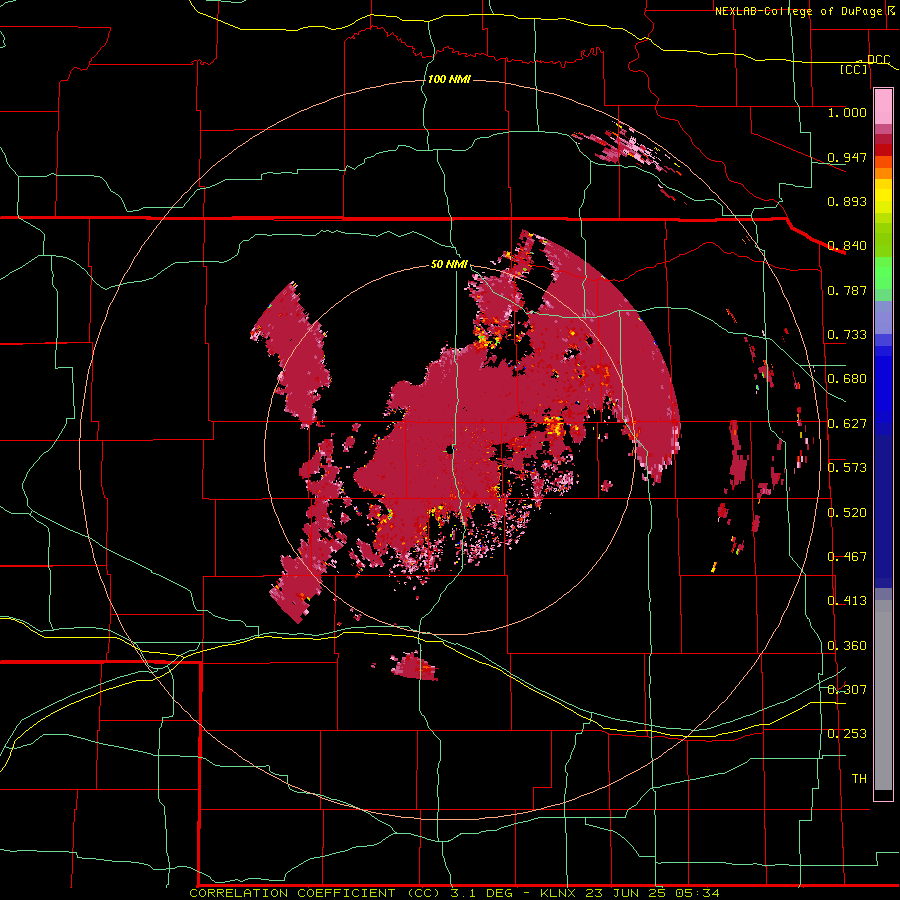Screen dimensions: 900x900
Task: Click the 0.360 color scale value
Action: tap(847, 646)
